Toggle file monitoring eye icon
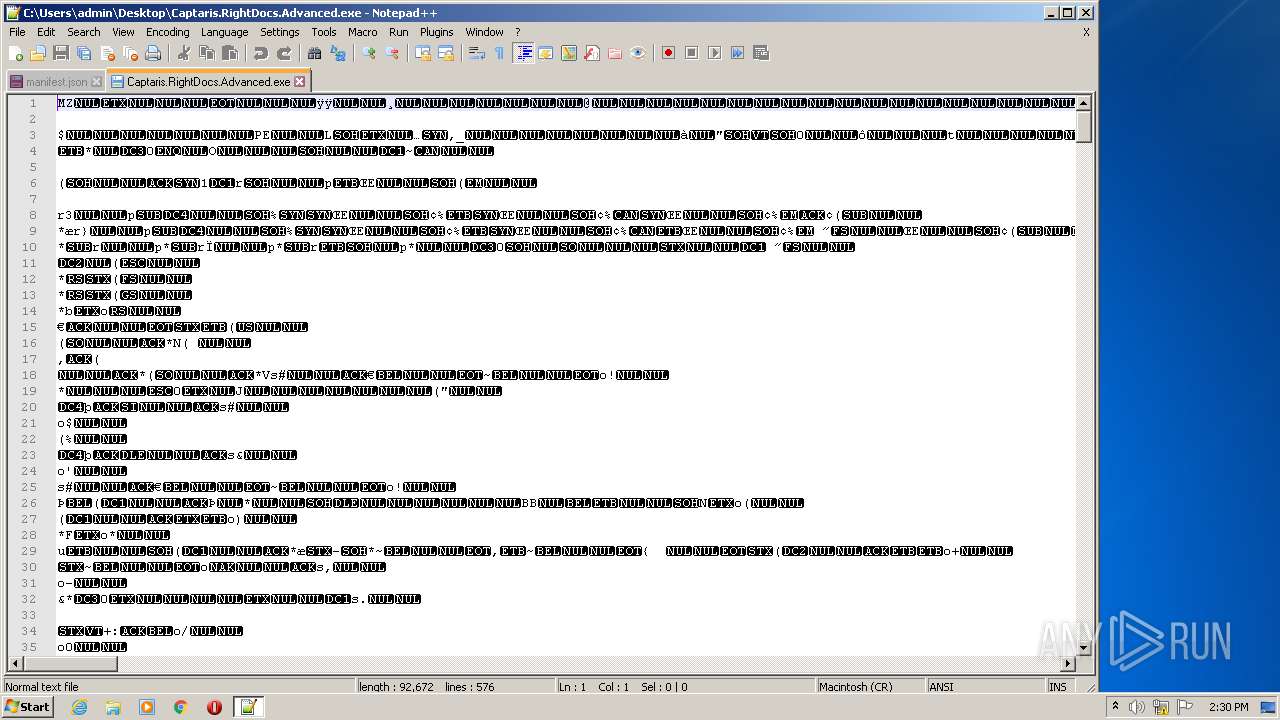Viewport: 1280px width, 720px height. pos(637,53)
